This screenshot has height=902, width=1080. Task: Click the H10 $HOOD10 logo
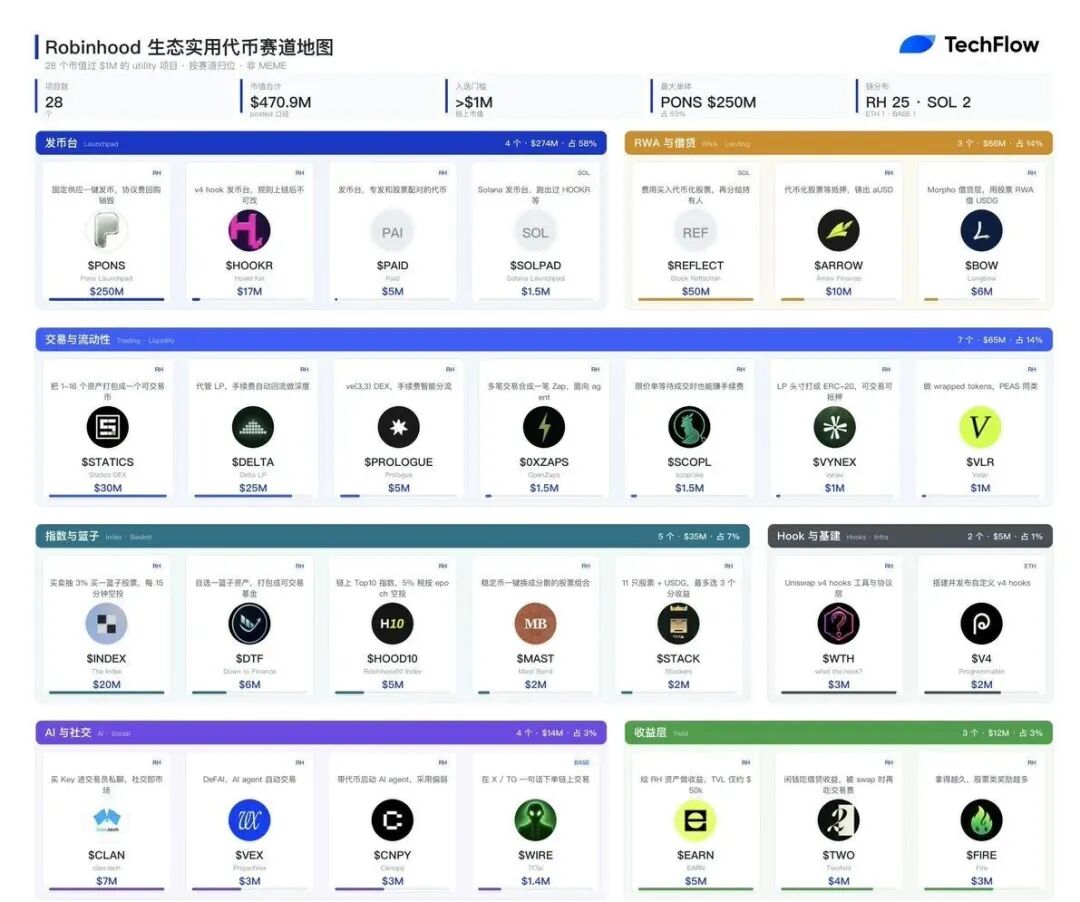pos(392,624)
